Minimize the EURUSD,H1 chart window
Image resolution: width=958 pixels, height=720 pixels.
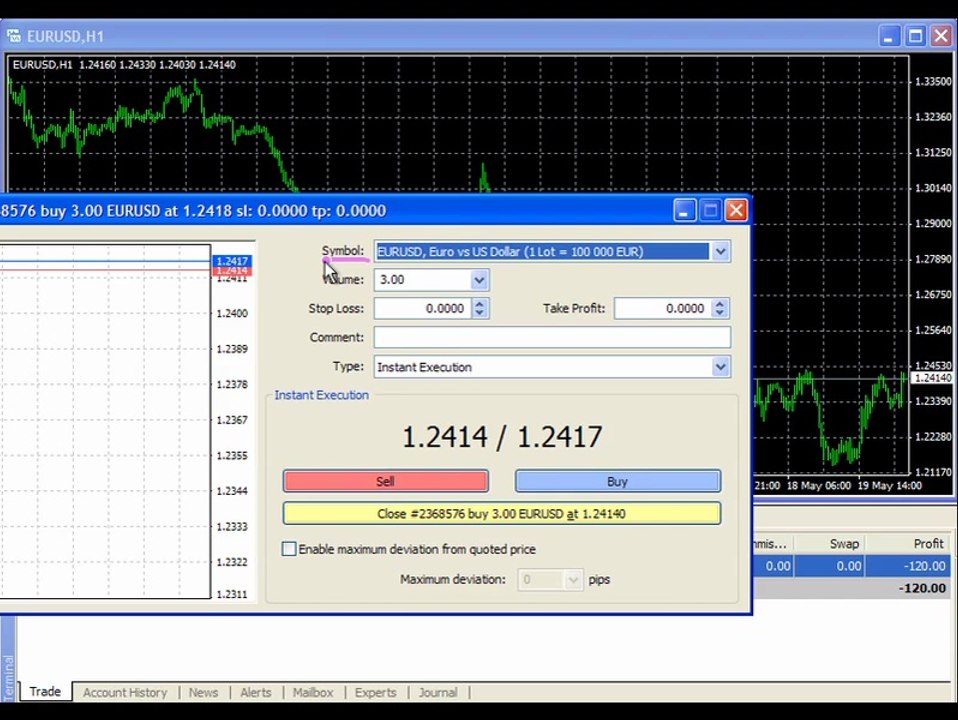click(x=889, y=36)
